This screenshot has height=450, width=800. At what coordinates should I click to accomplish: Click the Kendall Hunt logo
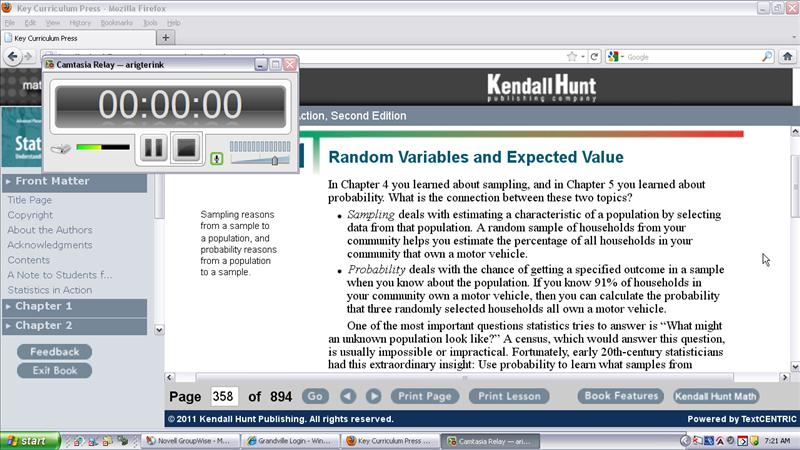pos(541,88)
